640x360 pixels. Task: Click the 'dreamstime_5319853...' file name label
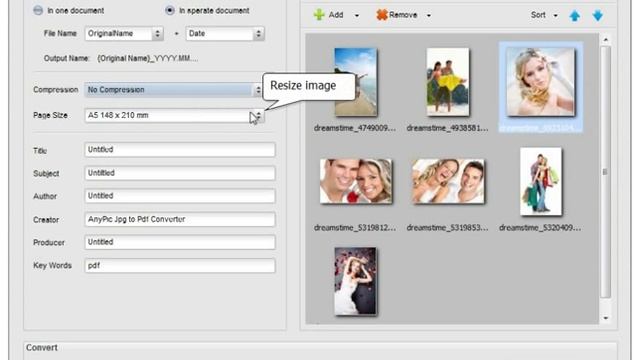point(447,227)
